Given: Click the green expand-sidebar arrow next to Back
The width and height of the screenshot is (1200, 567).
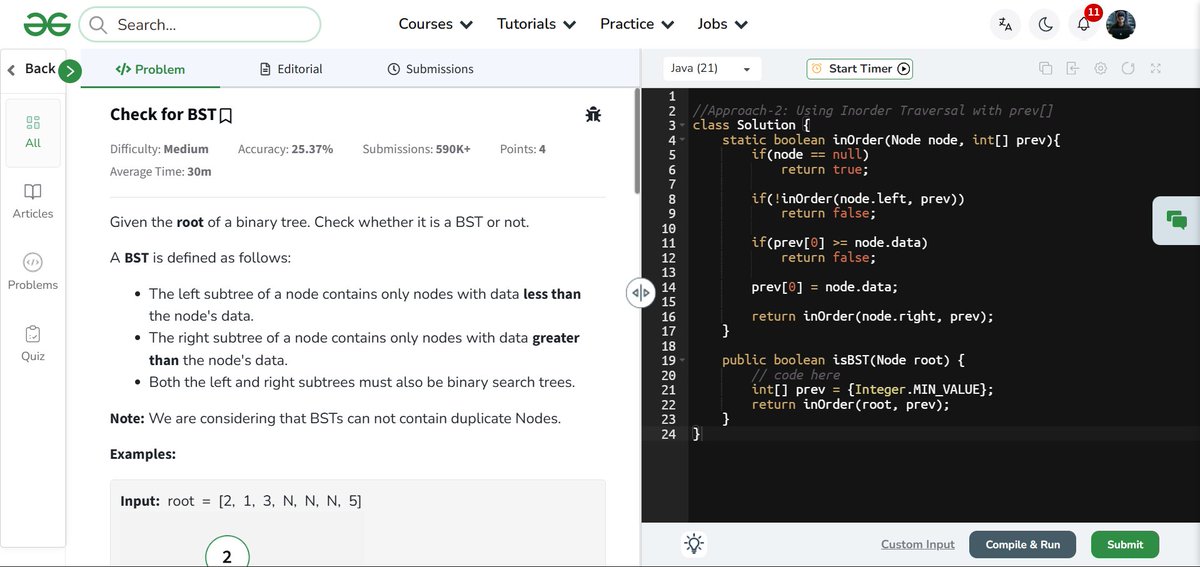Looking at the screenshot, I should [70, 70].
